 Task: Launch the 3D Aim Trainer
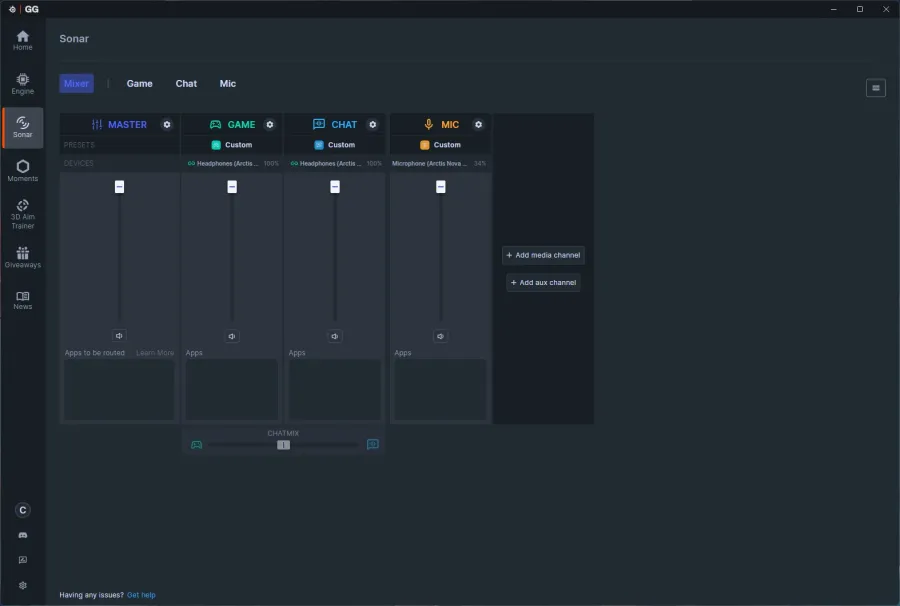(x=22, y=215)
